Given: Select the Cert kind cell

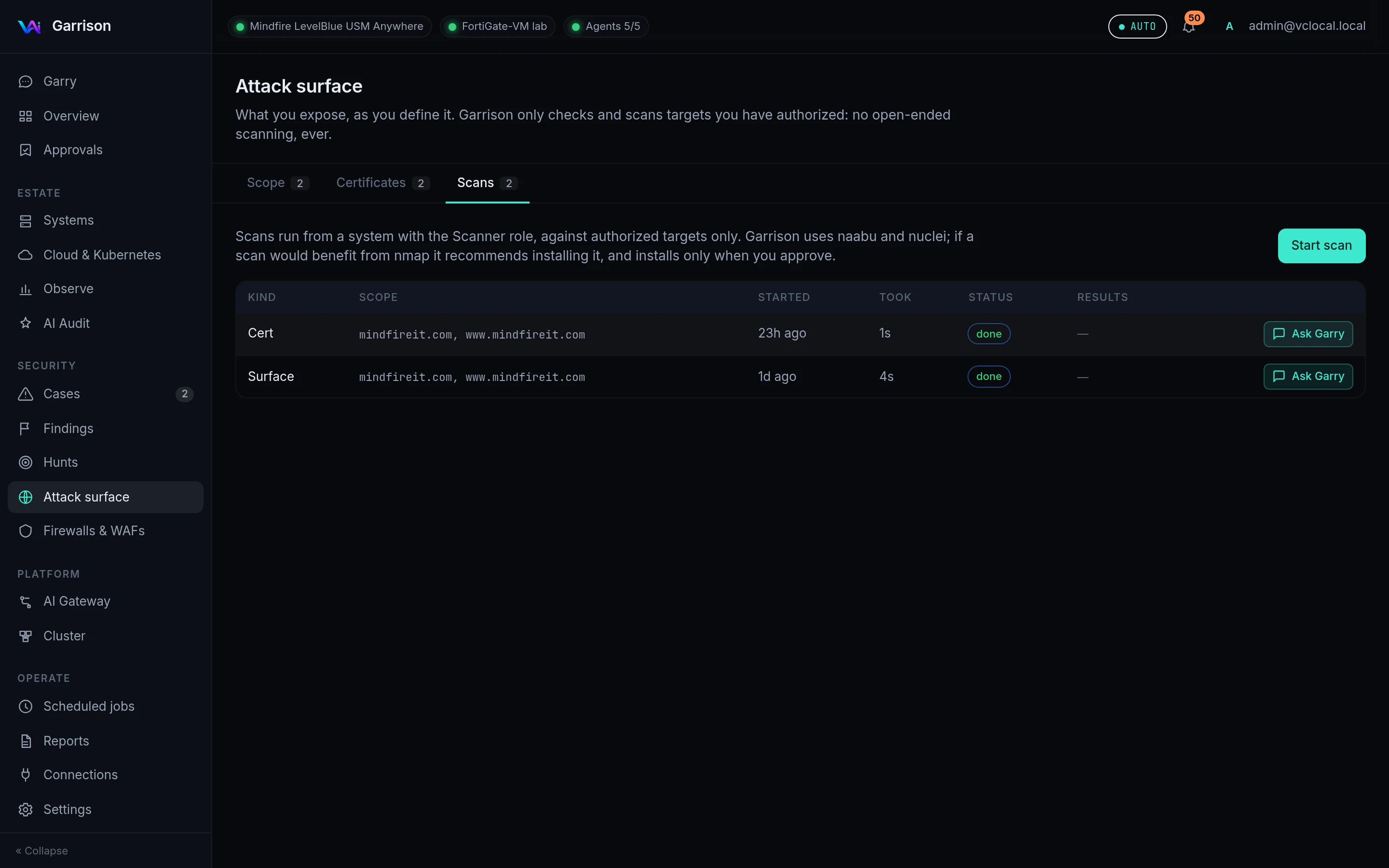Looking at the screenshot, I should tap(260, 334).
